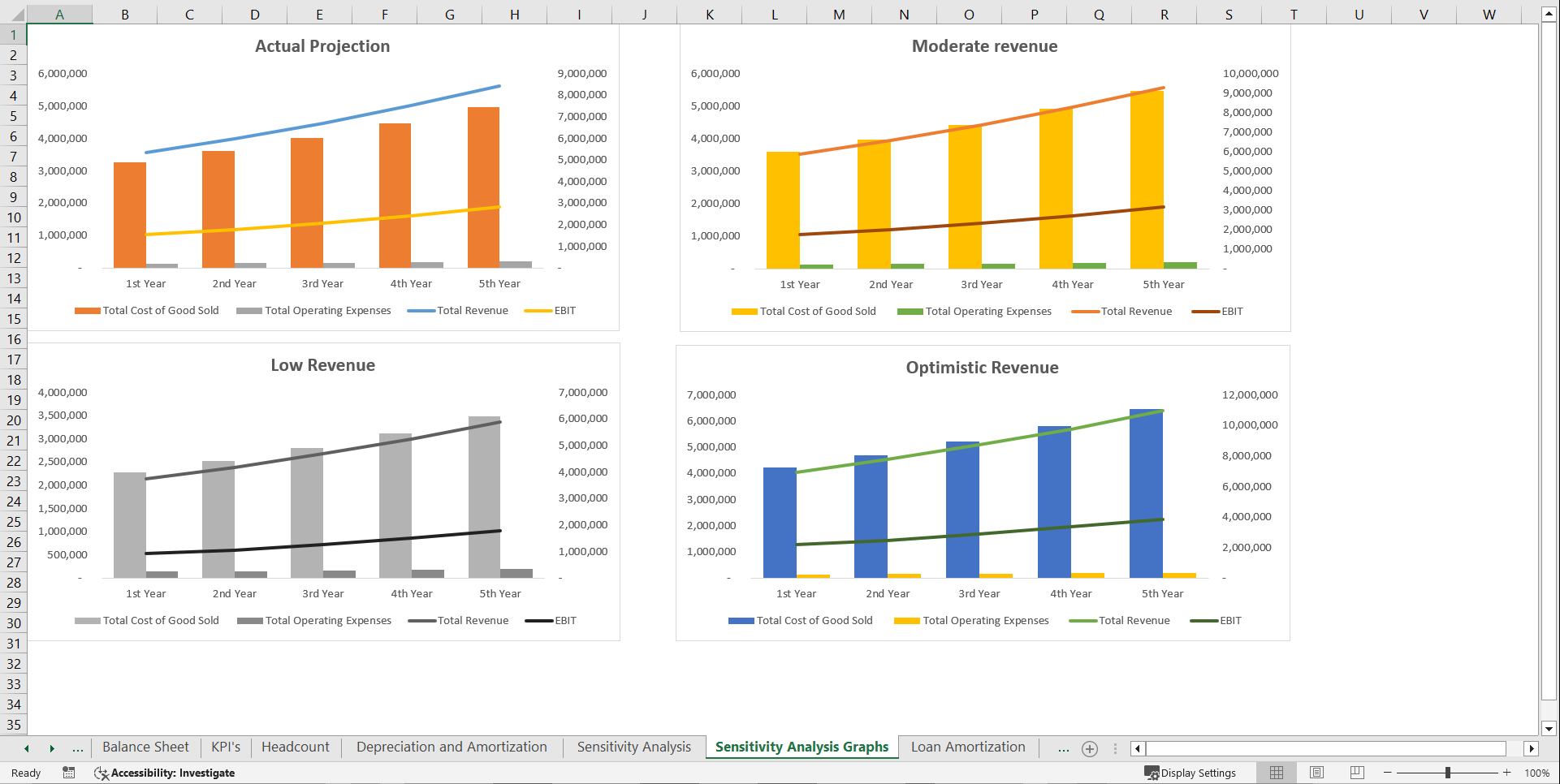Click the Actual Projection chart title
Image resolution: width=1560 pixels, height=784 pixels.
(322, 46)
